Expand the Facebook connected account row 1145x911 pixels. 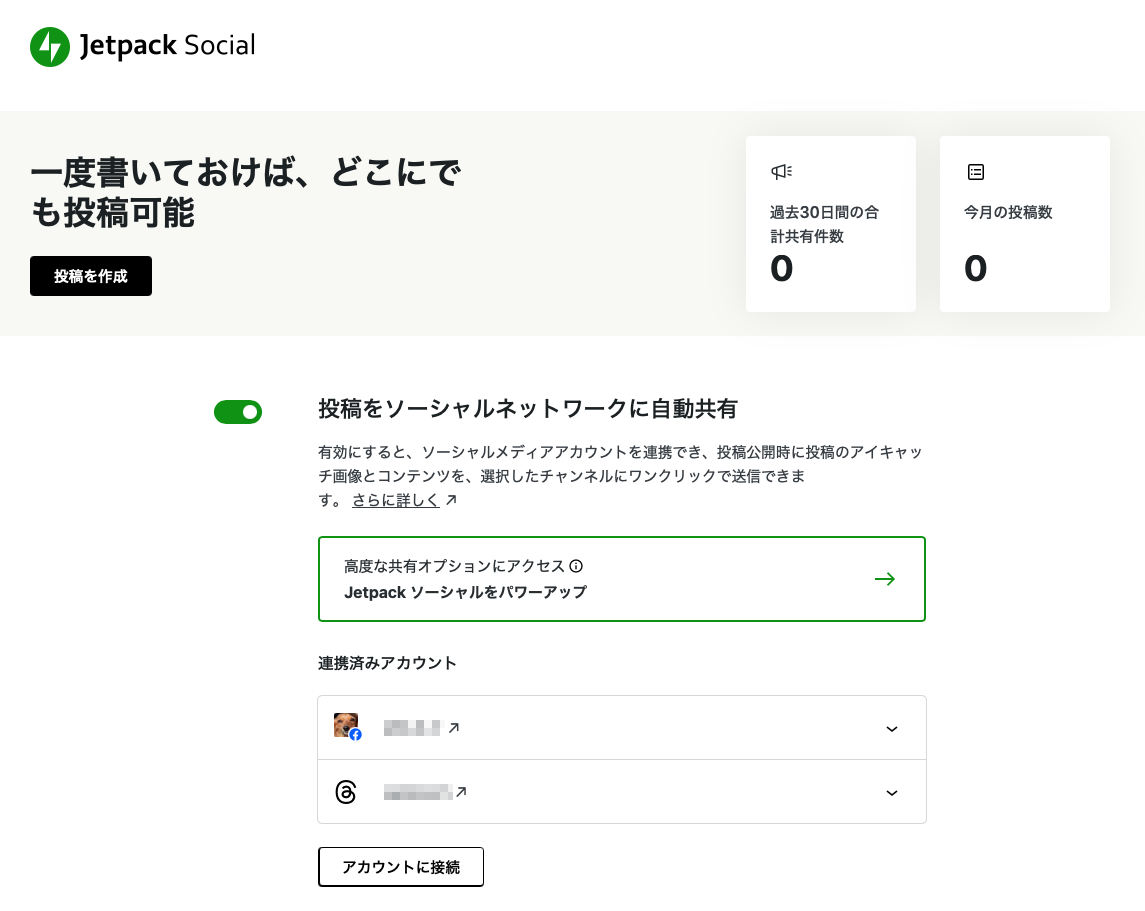[892, 729]
